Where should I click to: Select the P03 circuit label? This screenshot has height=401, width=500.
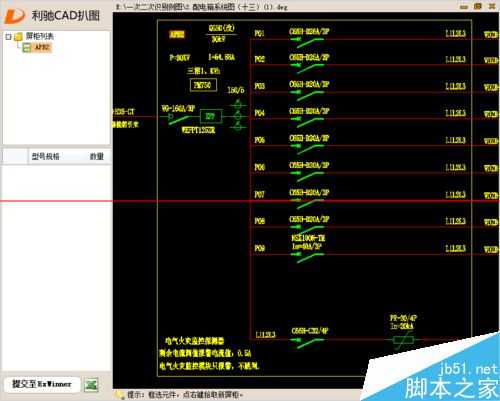(x=259, y=86)
